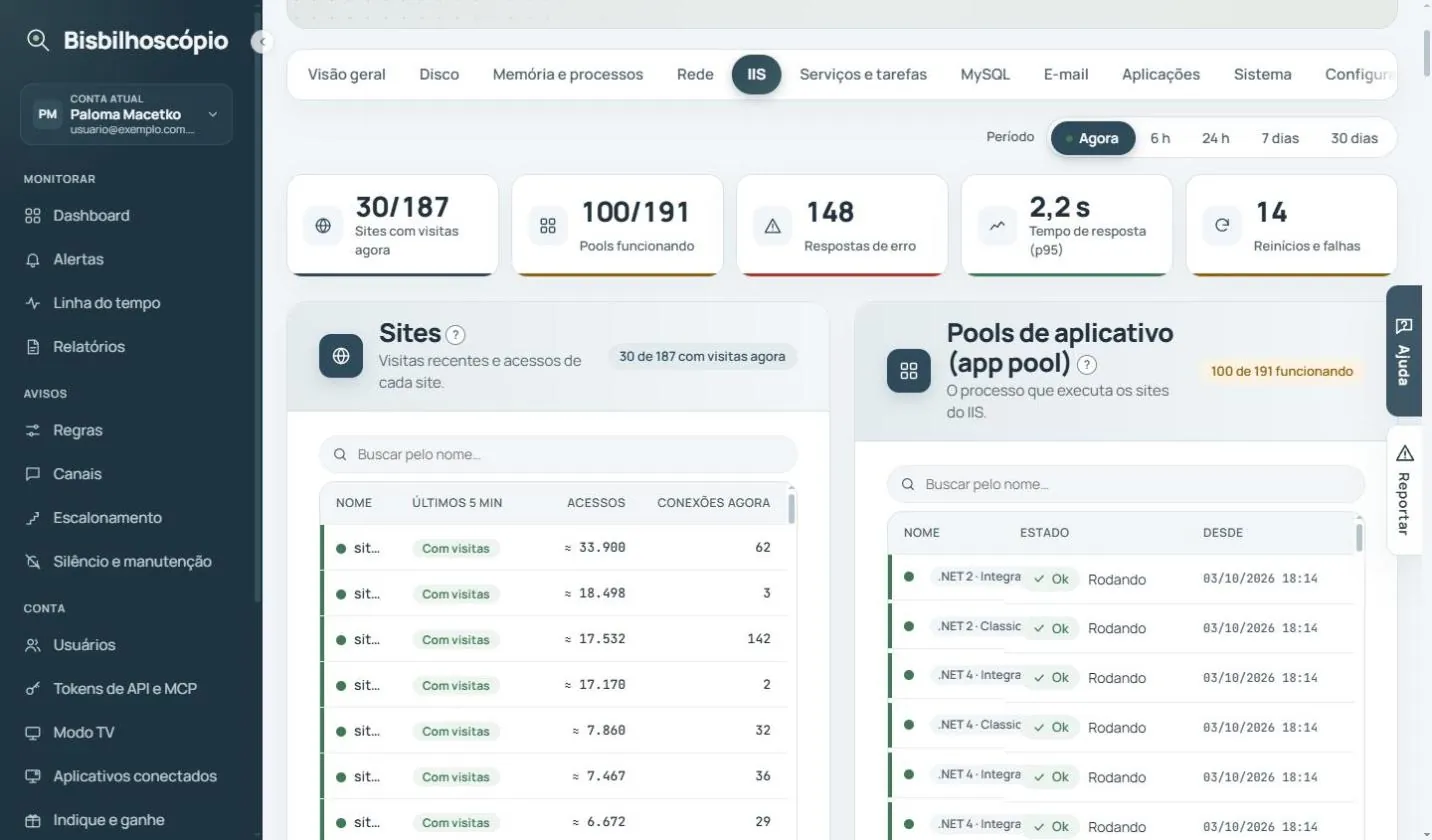1432x840 pixels.
Task: Click the Respostas de erro card
Action: pyautogui.click(x=842, y=226)
